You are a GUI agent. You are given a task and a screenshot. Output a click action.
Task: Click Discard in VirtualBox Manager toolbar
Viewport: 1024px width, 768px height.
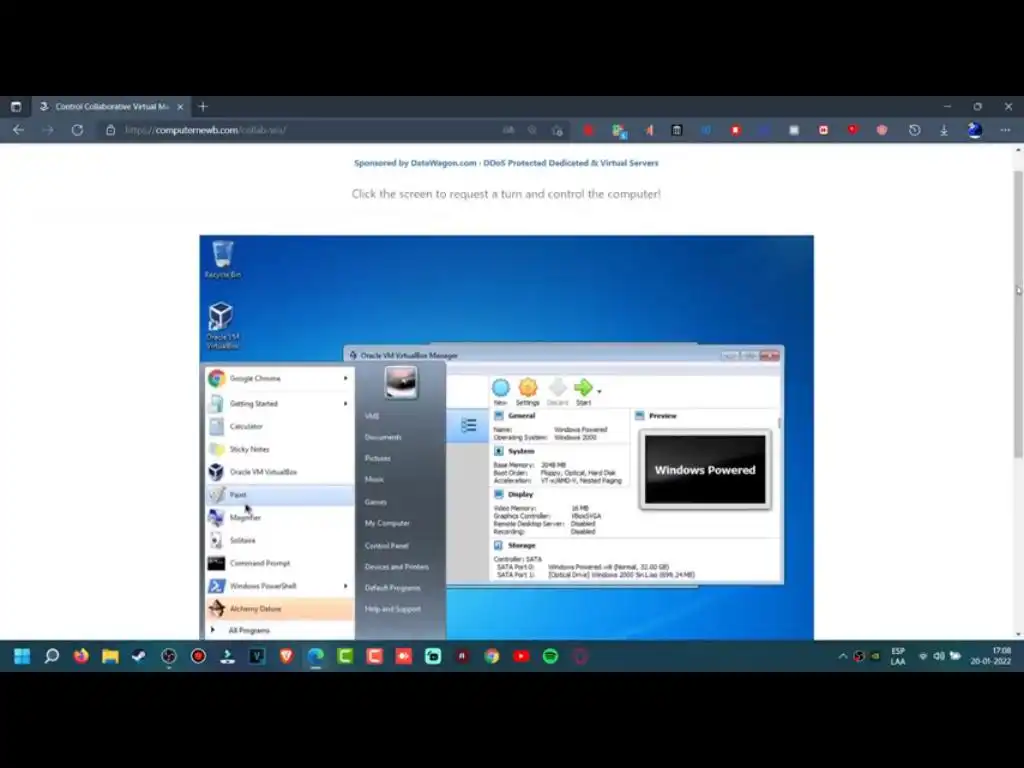[x=557, y=392]
